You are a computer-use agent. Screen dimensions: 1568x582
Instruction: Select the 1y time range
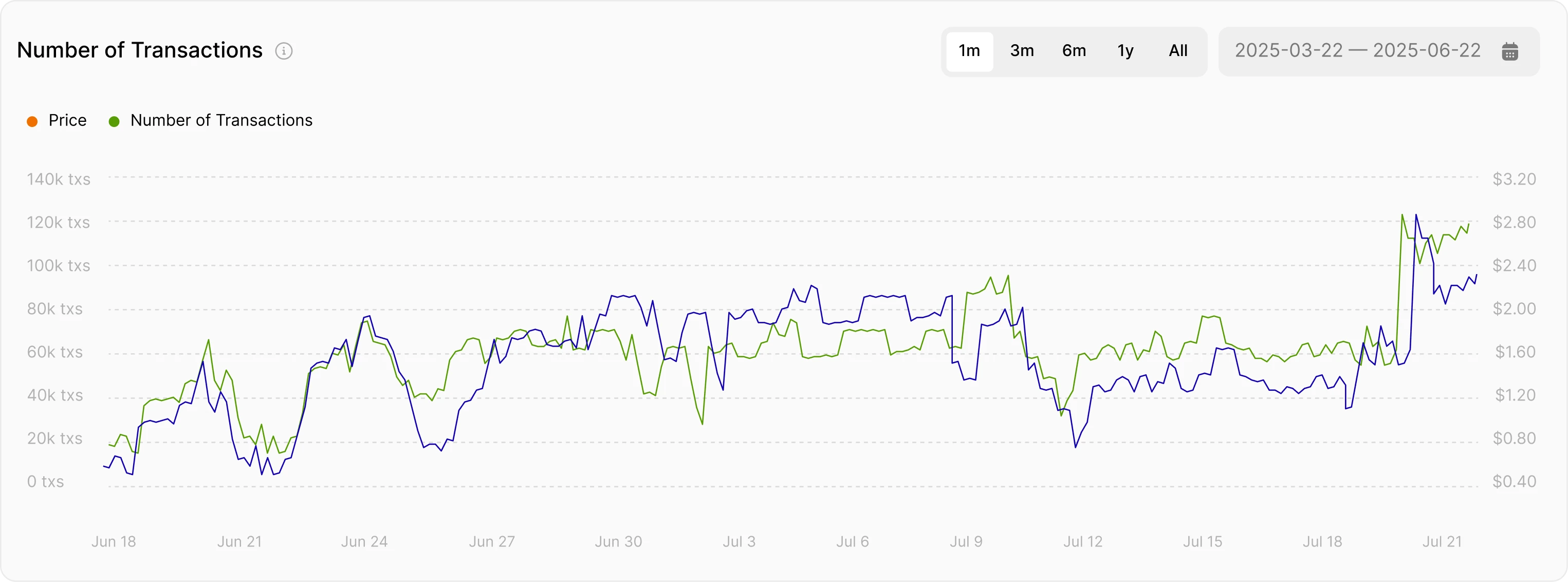pyautogui.click(x=1126, y=50)
